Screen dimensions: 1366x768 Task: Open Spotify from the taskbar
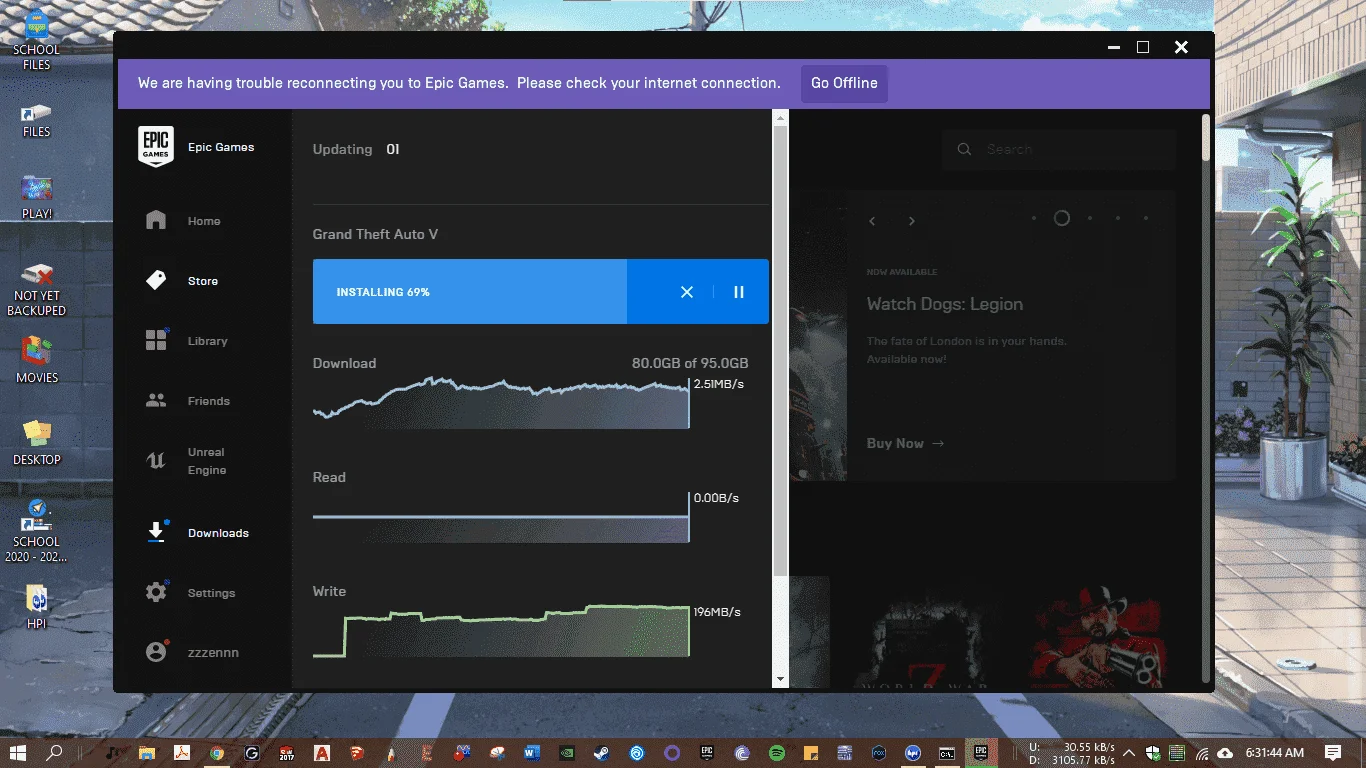[777, 752]
